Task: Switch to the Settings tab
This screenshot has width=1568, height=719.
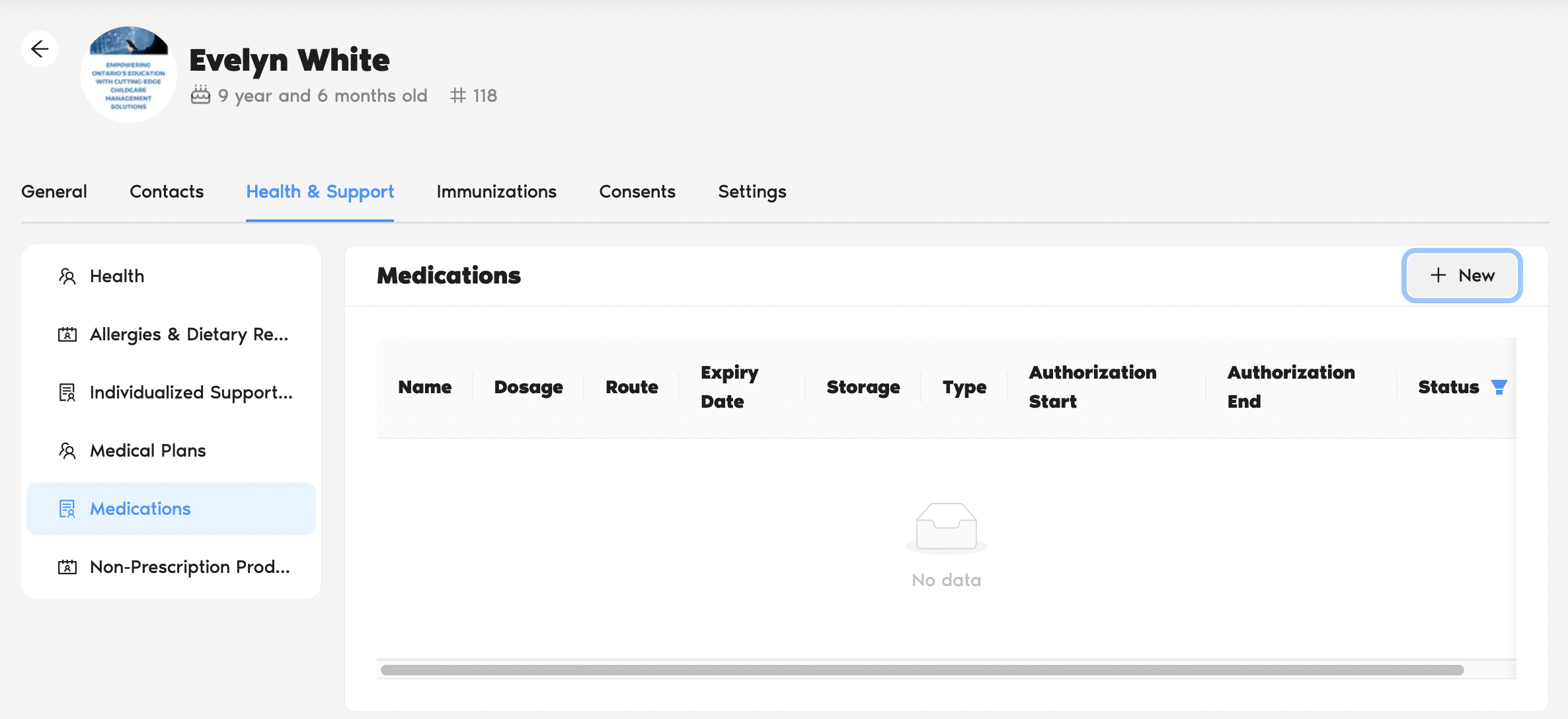Action: [x=752, y=192]
